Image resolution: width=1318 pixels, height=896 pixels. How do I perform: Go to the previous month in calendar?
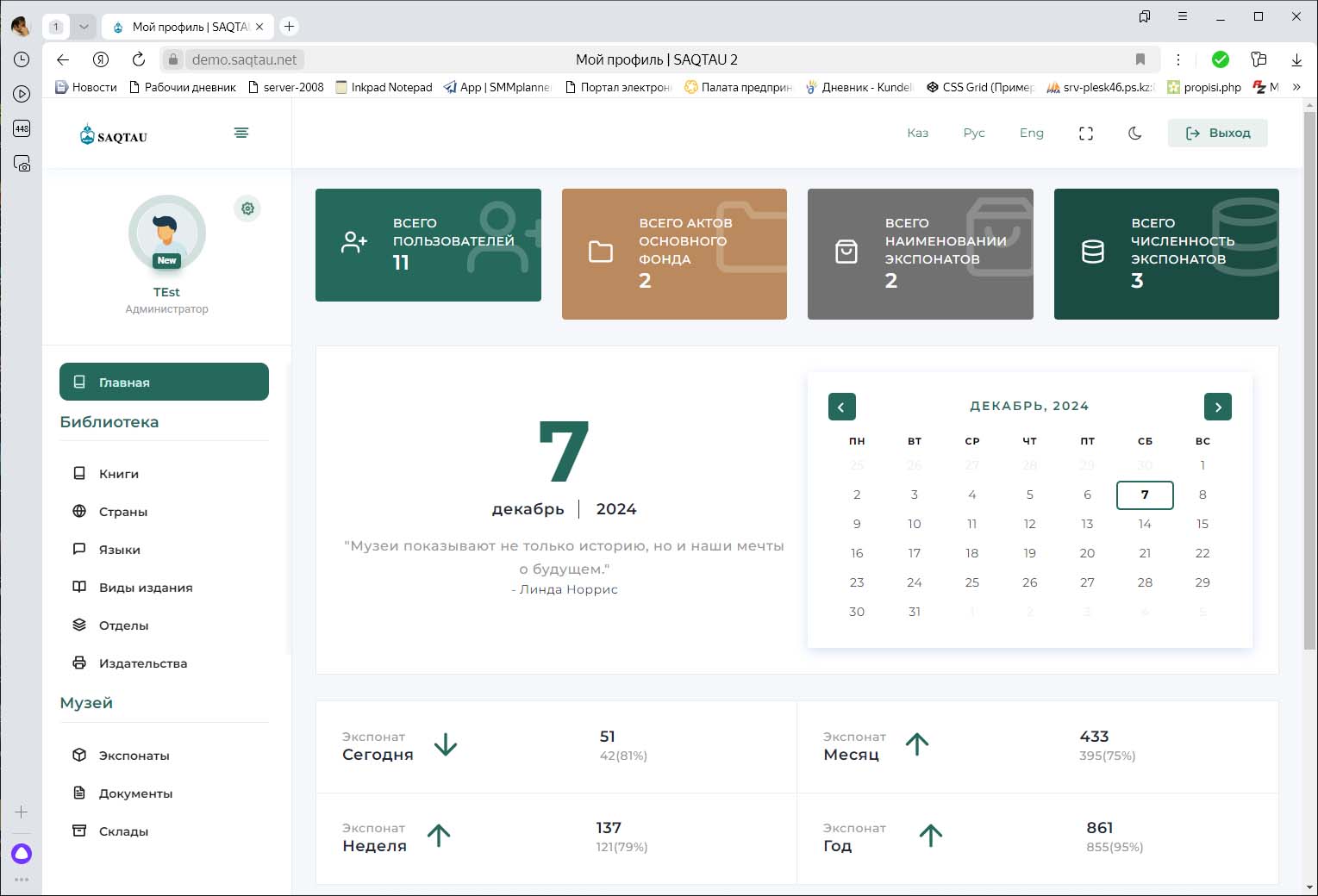click(x=841, y=407)
